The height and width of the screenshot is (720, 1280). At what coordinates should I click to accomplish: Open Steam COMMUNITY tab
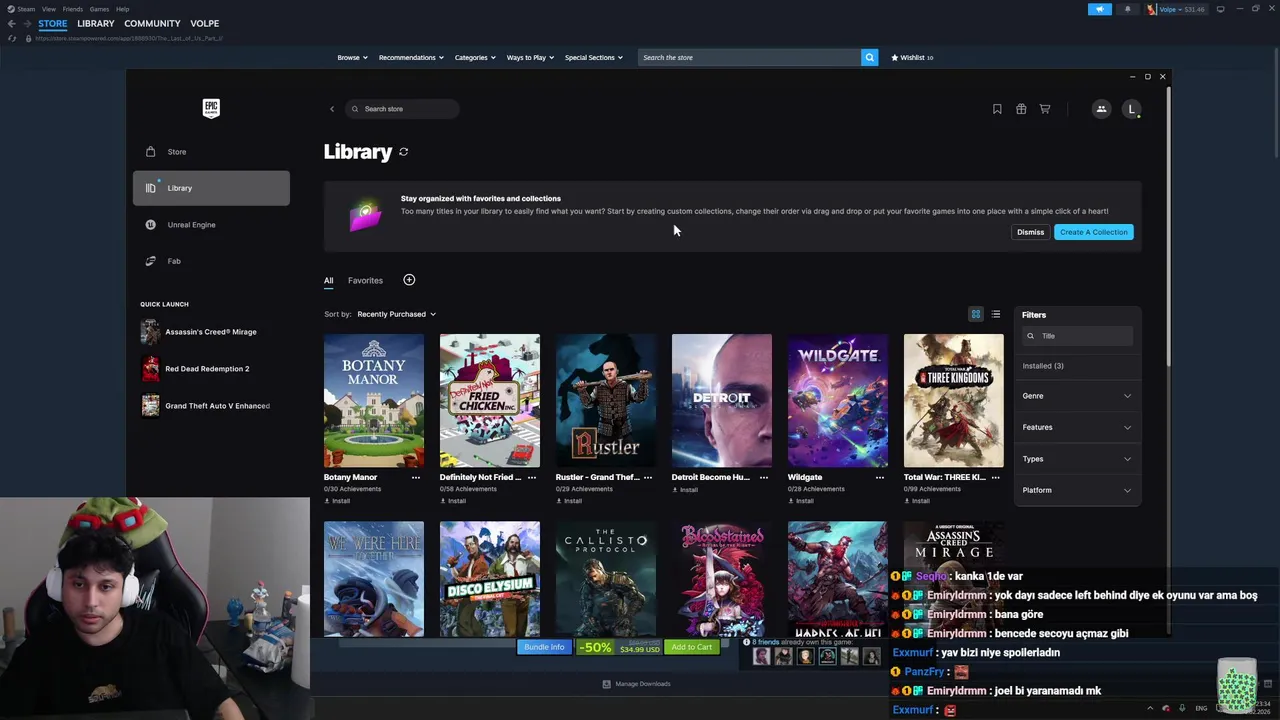[x=152, y=23]
